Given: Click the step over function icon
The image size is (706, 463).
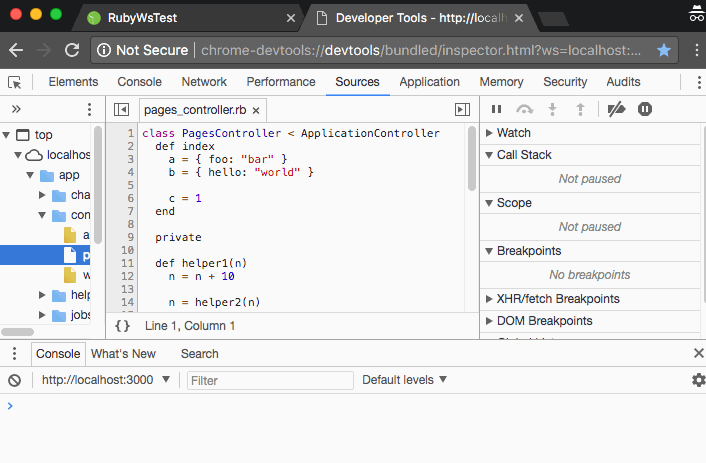Looking at the screenshot, I should (x=525, y=109).
